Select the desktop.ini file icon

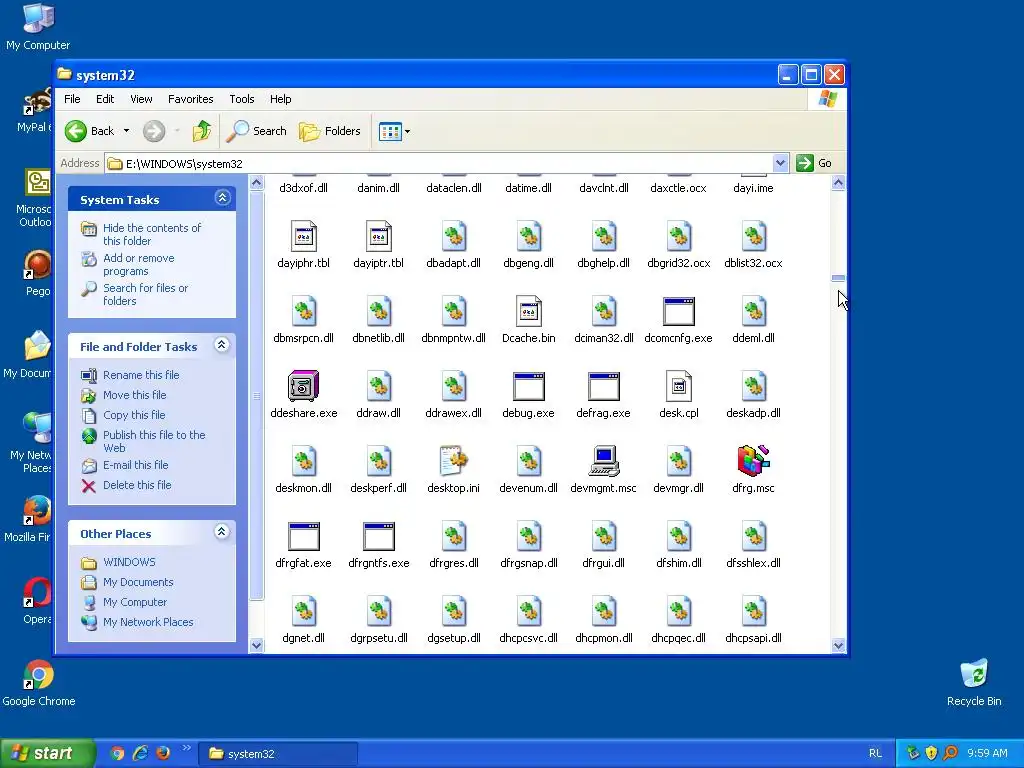(453, 461)
